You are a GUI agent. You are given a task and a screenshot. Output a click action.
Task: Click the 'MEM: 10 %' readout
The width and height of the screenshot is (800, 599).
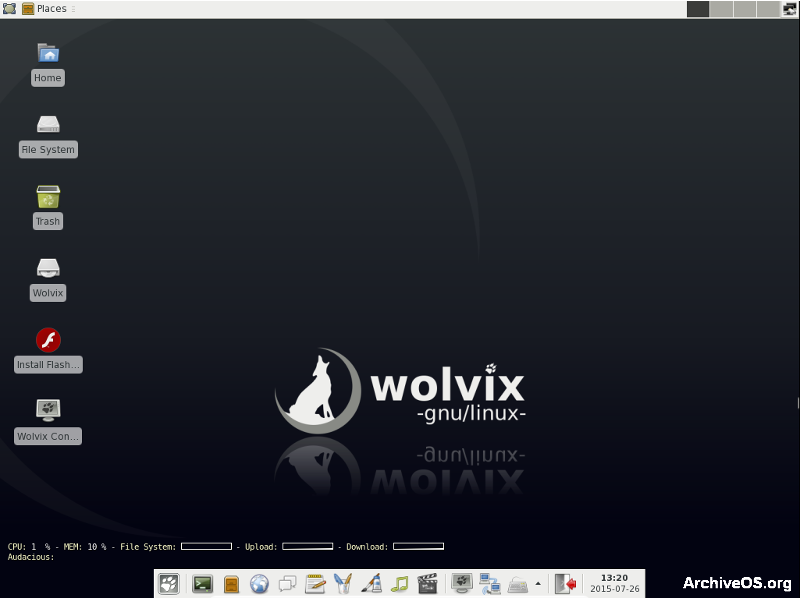pyautogui.click(x=85, y=546)
